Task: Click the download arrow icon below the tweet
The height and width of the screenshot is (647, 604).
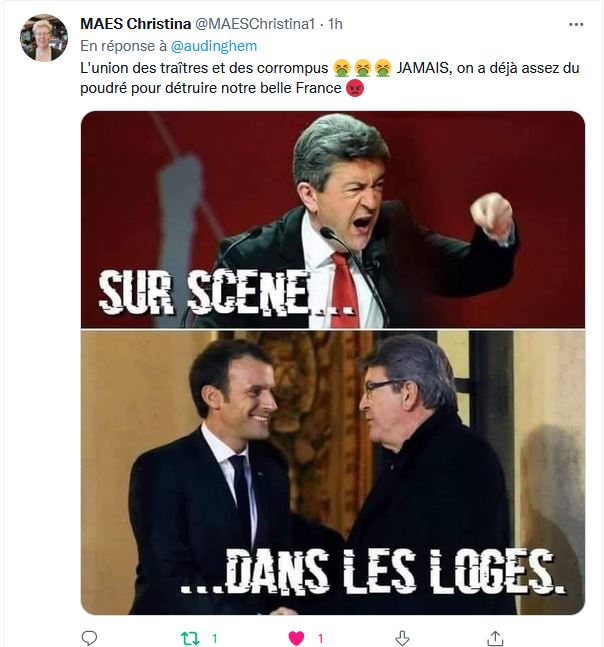Action: (402, 637)
